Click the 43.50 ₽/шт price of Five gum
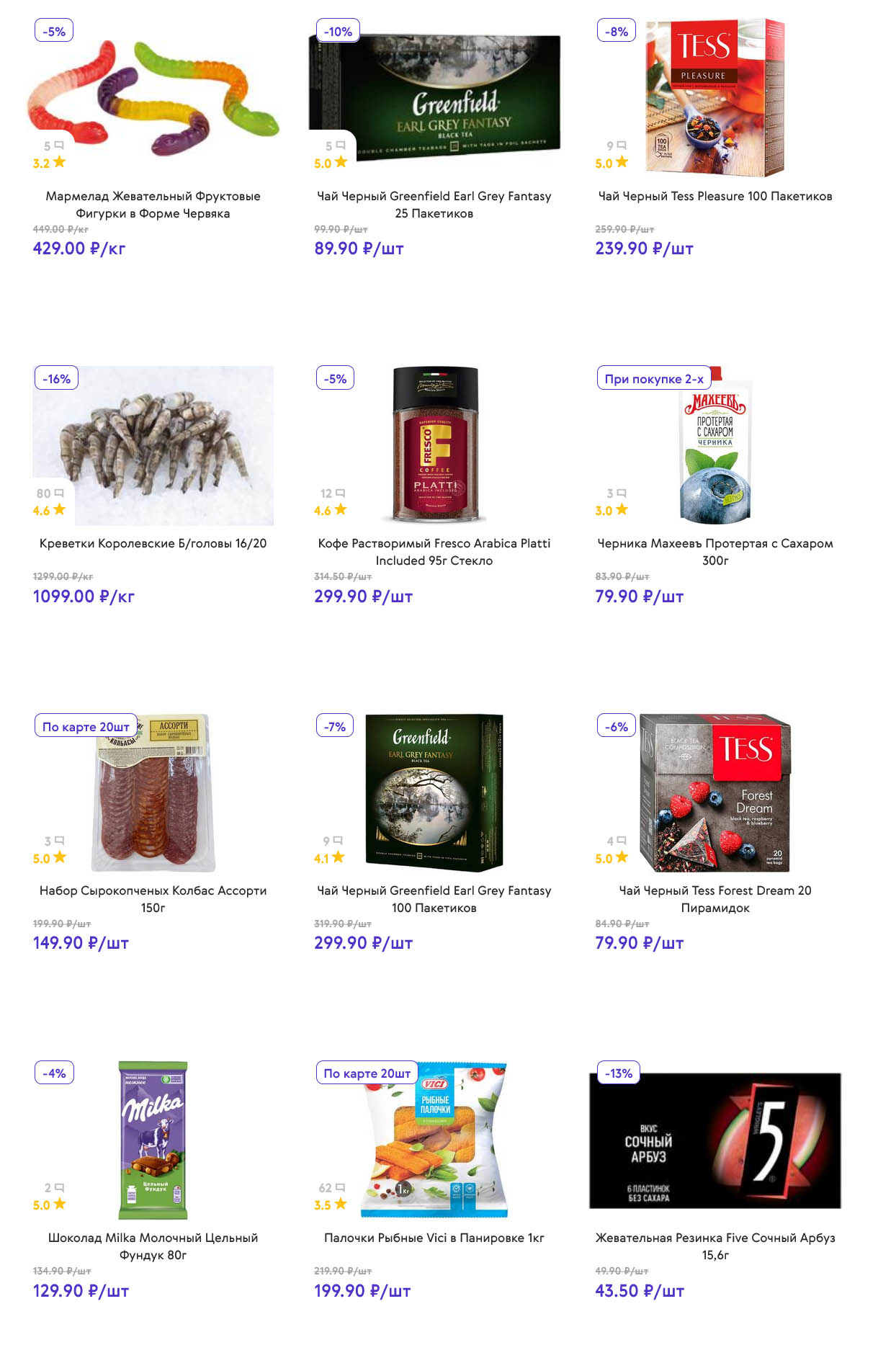 tap(639, 1291)
